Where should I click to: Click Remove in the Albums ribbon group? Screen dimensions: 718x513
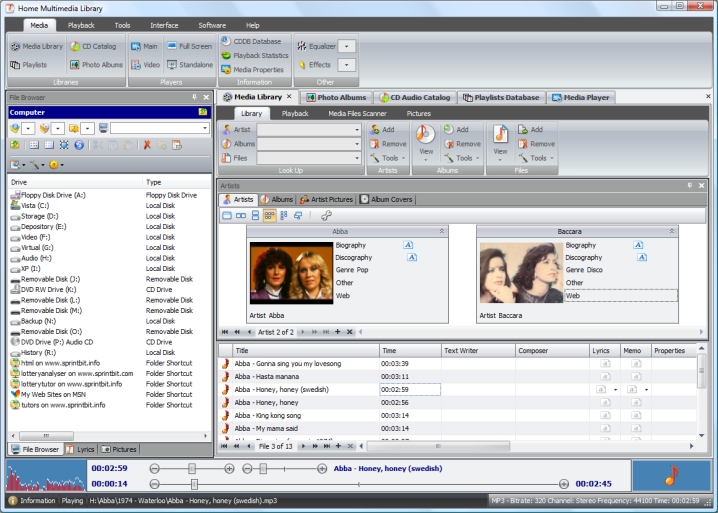click(x=461, y=144)
